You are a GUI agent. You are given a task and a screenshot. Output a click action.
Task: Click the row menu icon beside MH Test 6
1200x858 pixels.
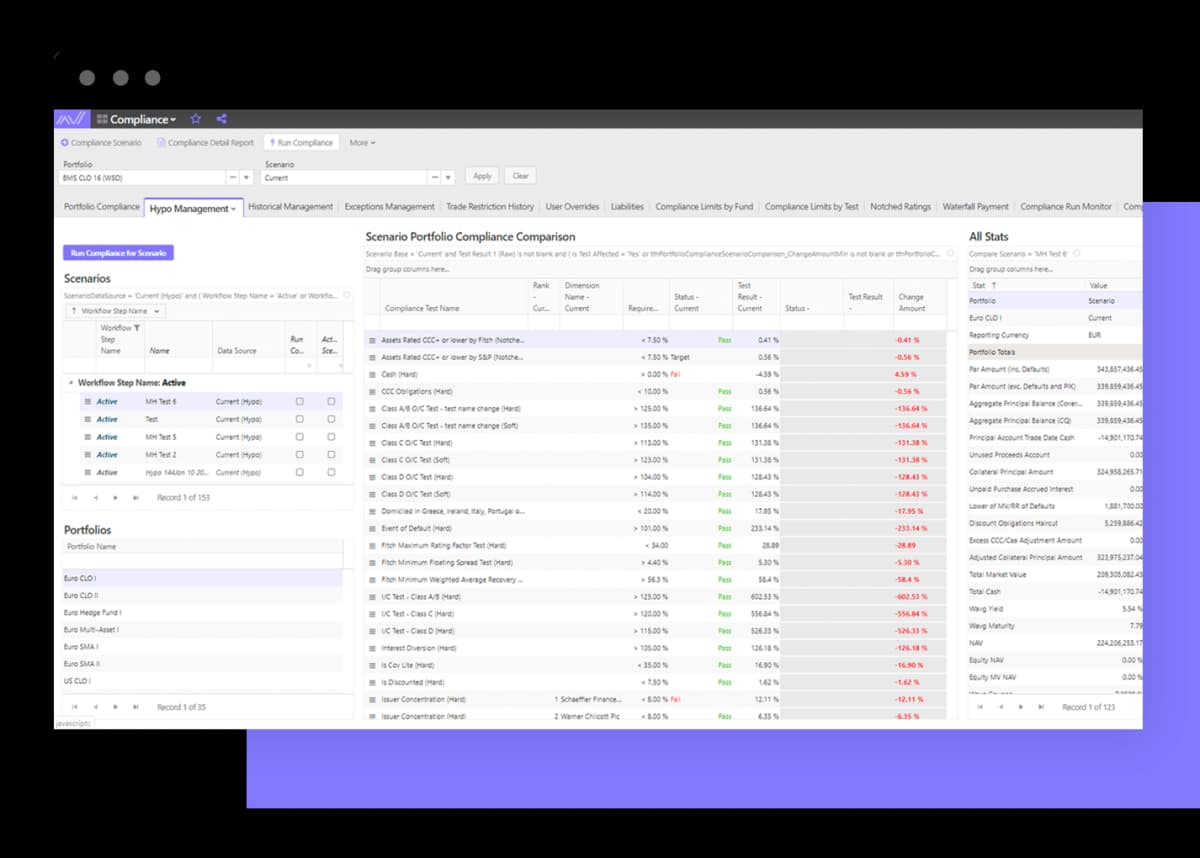tap(87, 401)
